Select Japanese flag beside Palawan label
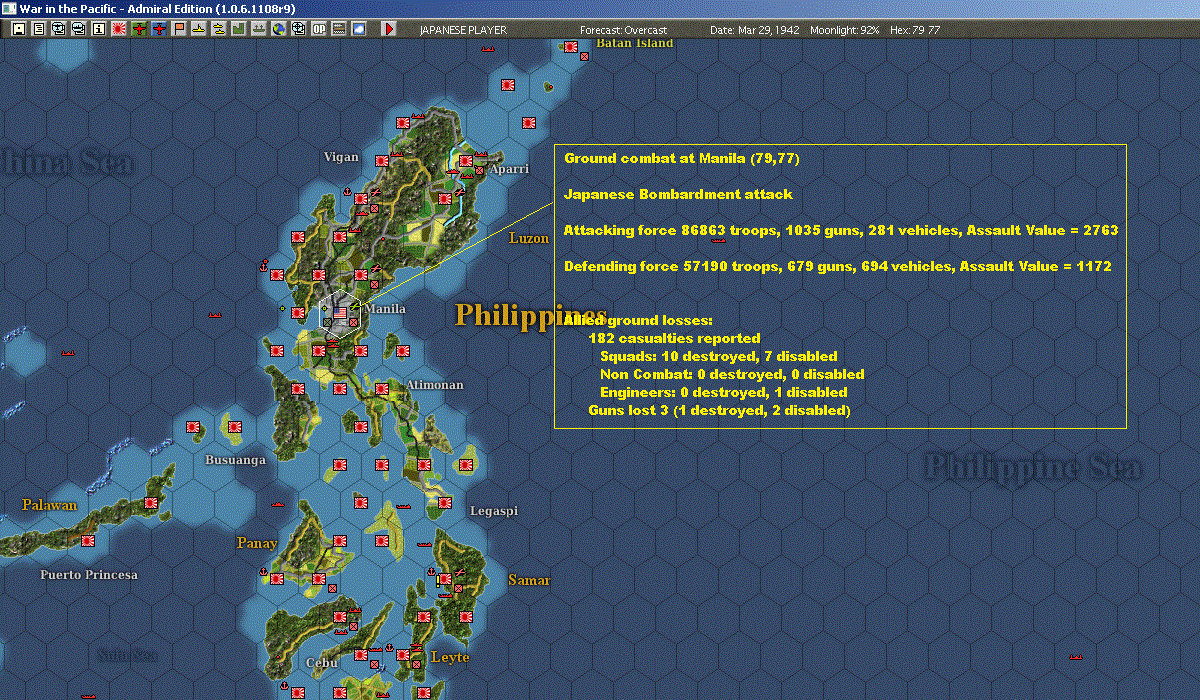This screenshot has height=700, width=1200. click(x=151, y=502)
